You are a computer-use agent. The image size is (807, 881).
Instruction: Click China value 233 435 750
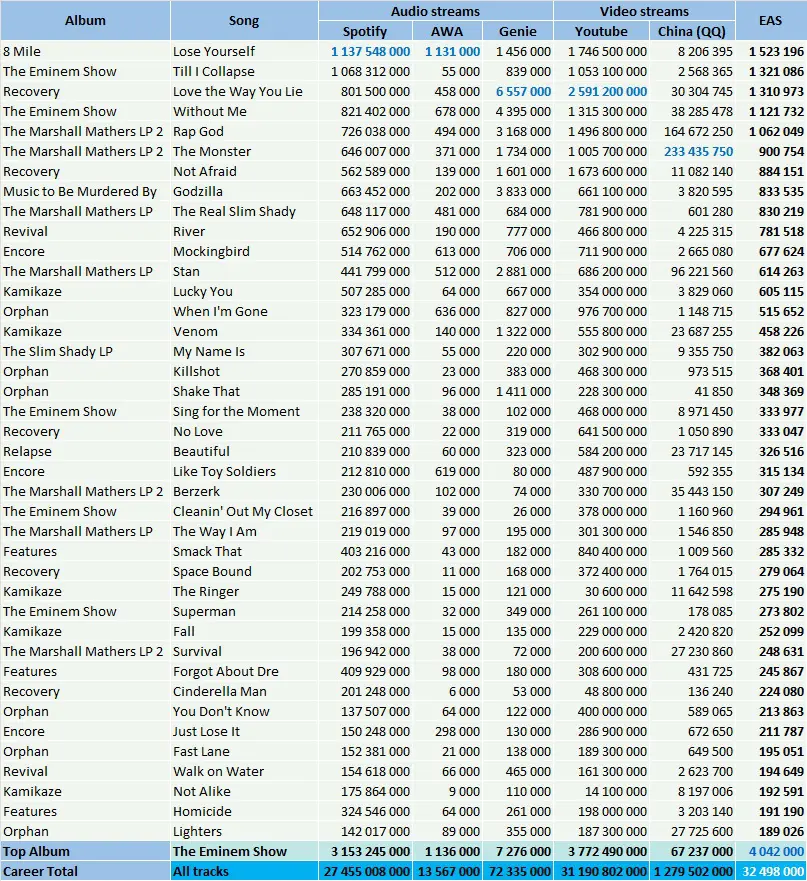point(699,152)
